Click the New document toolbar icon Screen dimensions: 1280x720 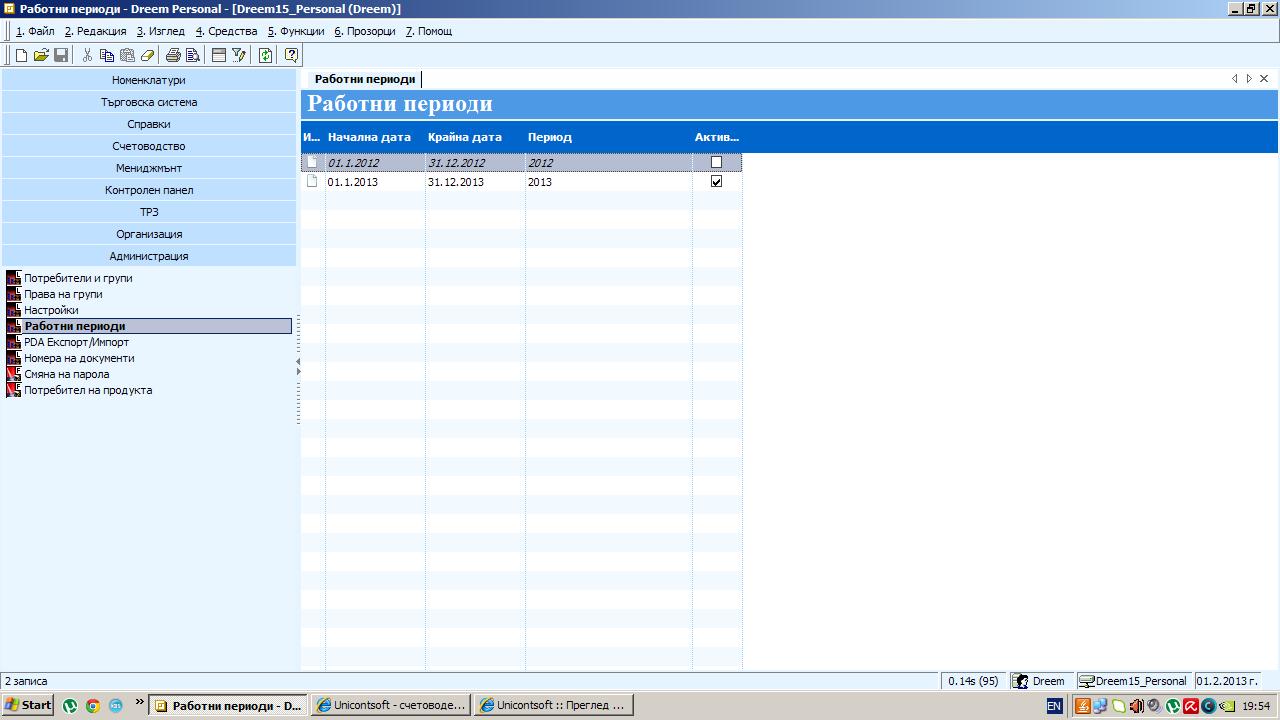21,55
